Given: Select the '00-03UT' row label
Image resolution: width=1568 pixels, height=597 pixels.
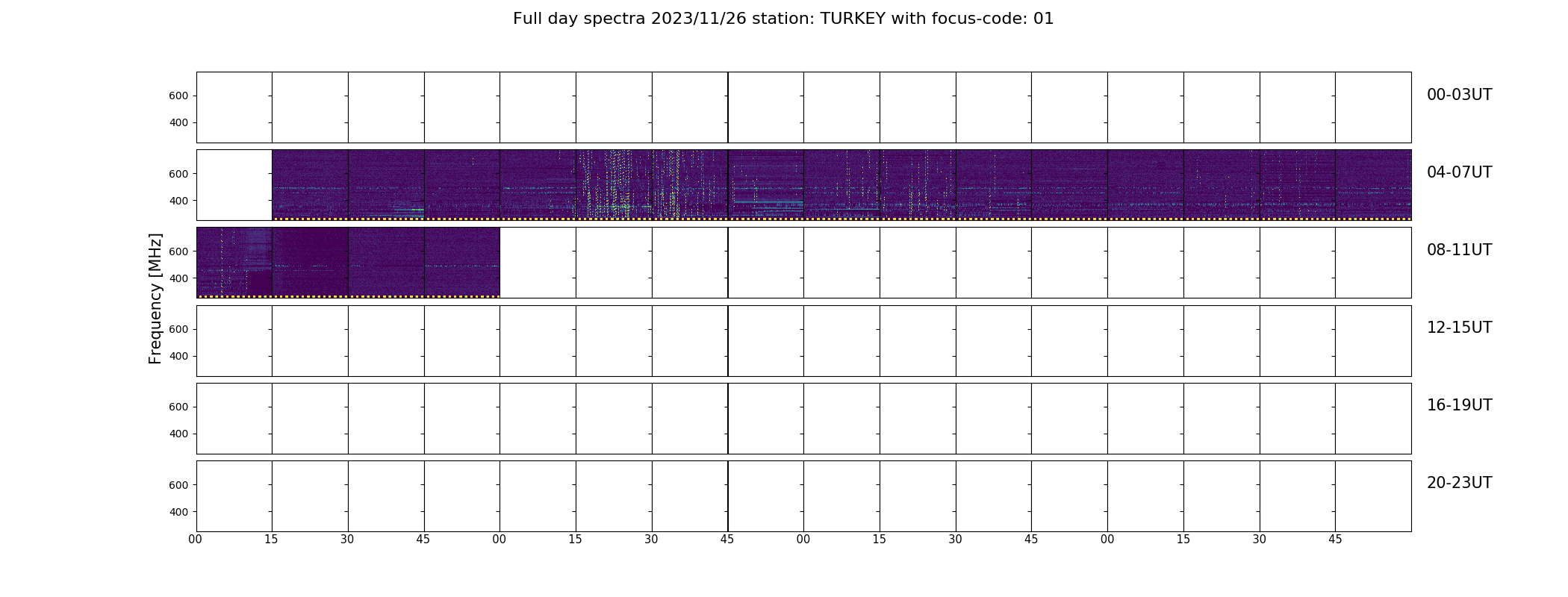Looking at the screenshot, I should [1459, 95].
